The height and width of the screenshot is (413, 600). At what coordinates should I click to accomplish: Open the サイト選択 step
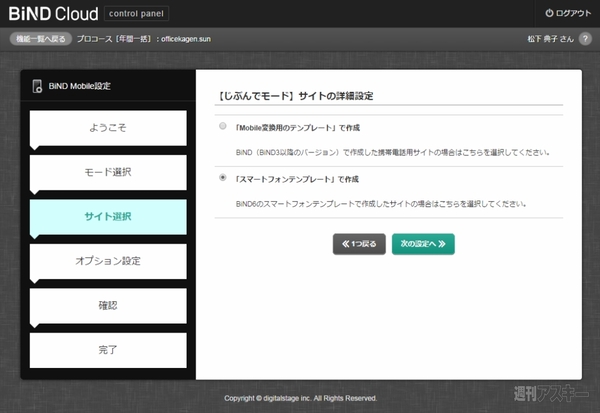point(108,217)
